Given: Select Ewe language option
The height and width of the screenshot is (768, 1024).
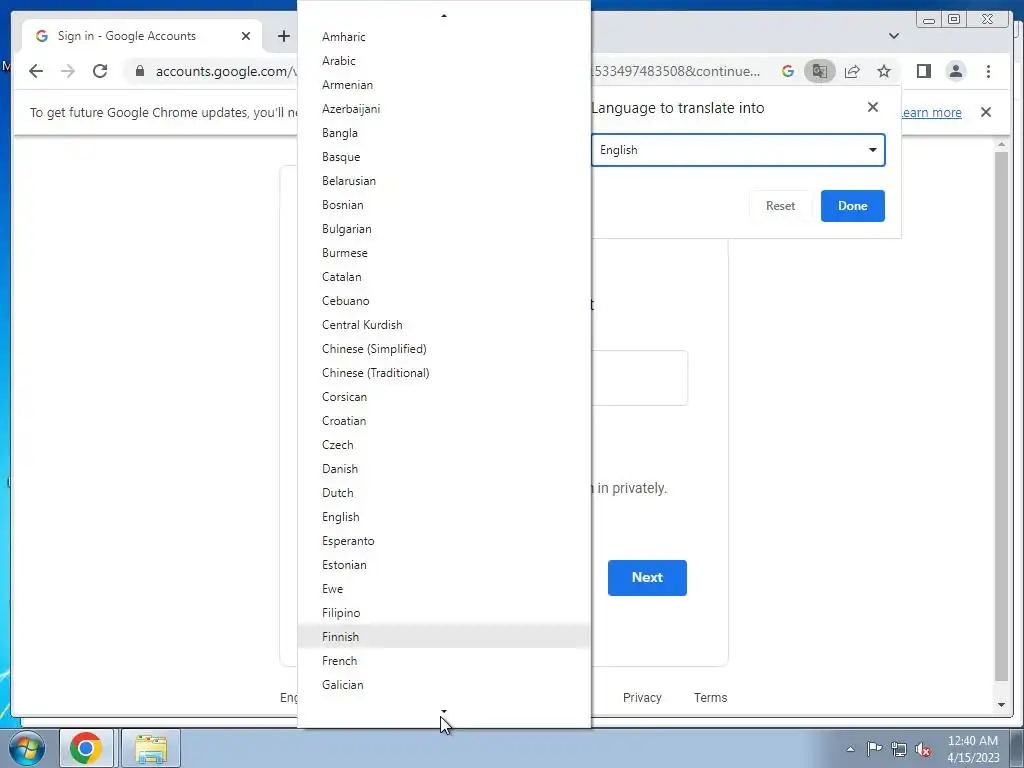Looking at the screenshot, I should point(444,589).
